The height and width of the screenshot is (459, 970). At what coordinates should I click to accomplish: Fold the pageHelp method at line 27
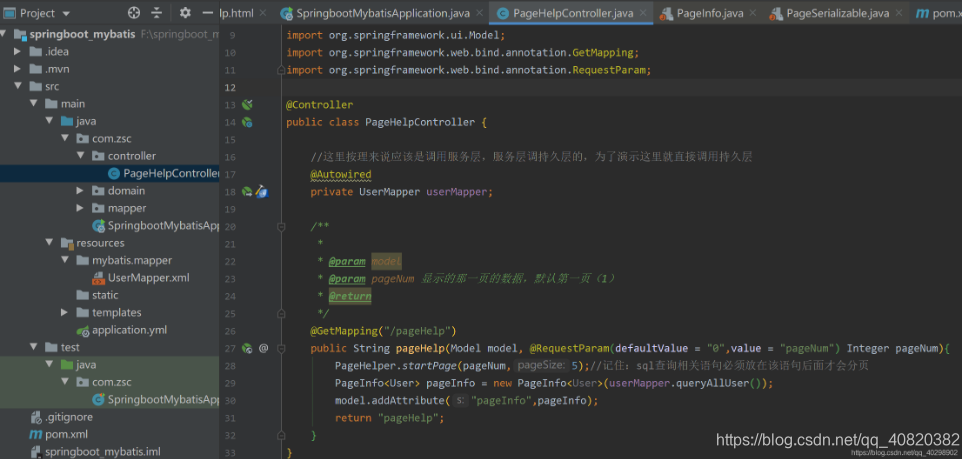point(281,348)
